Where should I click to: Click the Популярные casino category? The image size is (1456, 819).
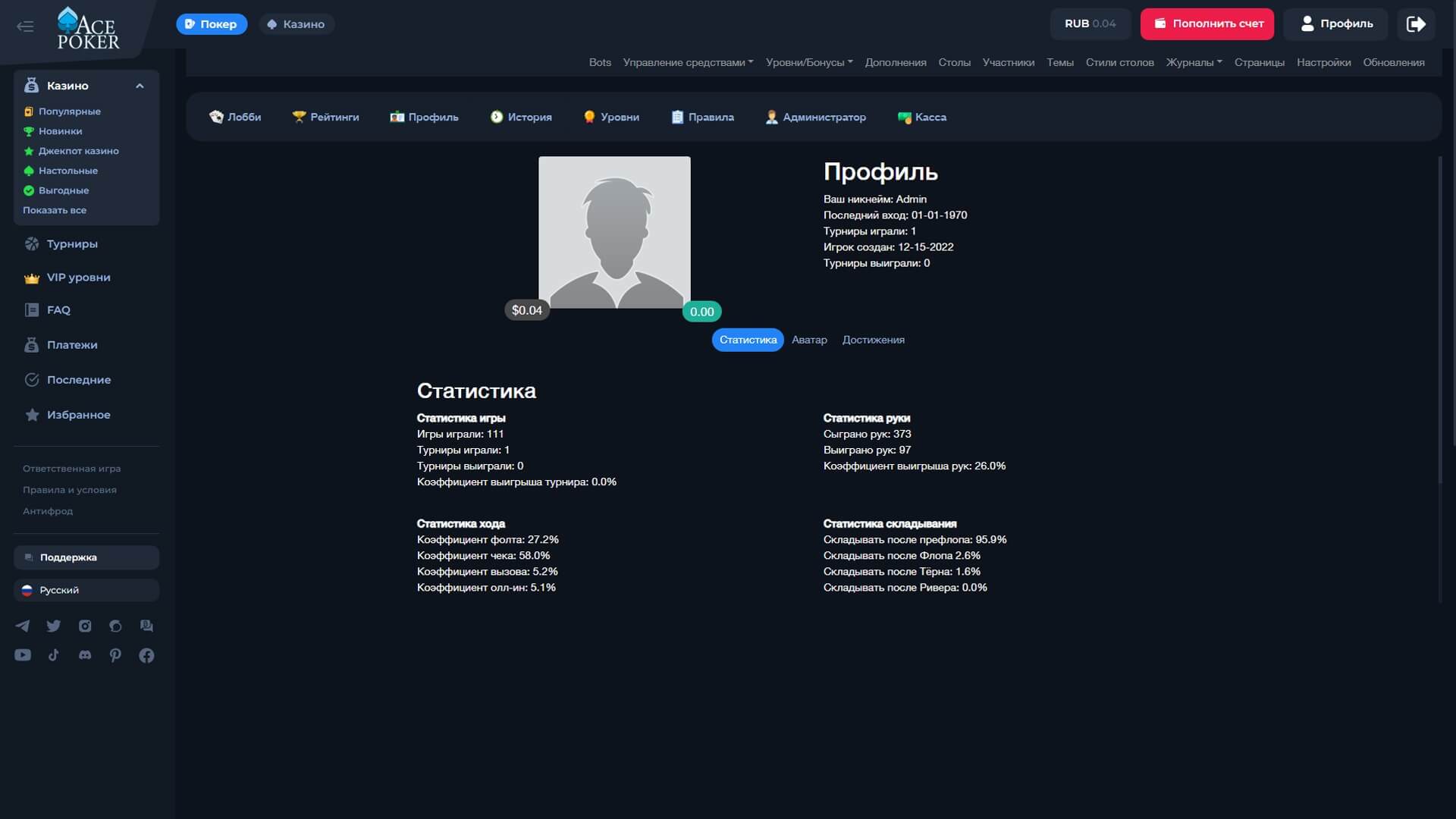(x=62, y=111)
